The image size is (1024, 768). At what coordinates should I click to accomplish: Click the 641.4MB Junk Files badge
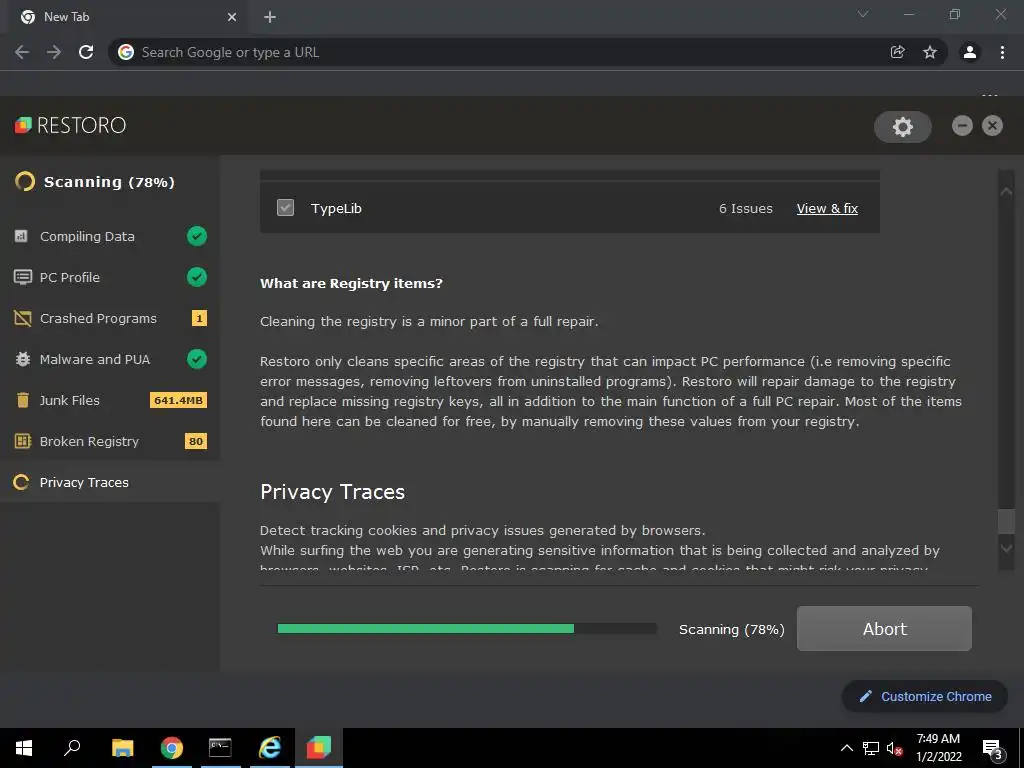click(178, 400)
